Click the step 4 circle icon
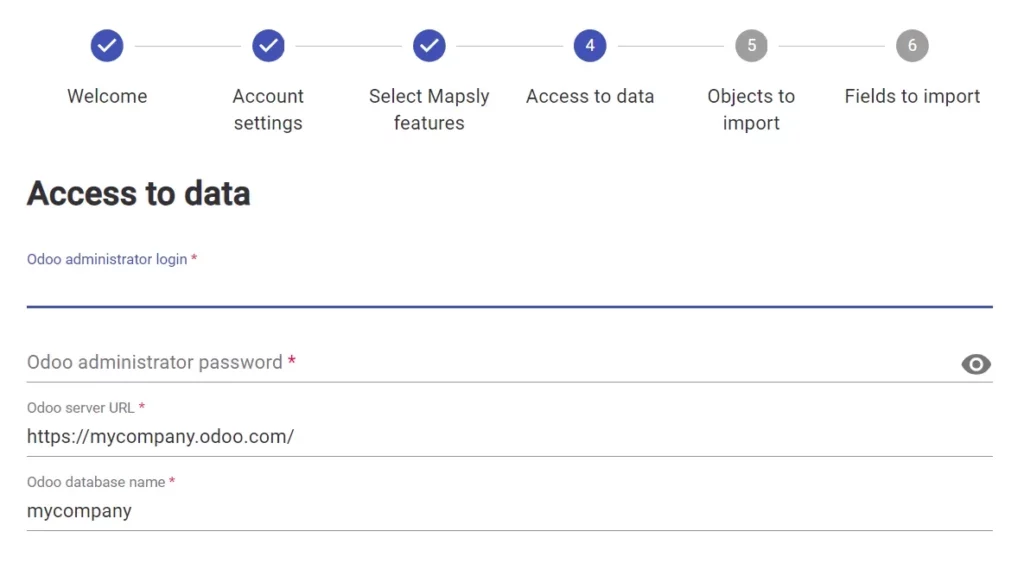The image size is (1024, 563). click(590, 46)
